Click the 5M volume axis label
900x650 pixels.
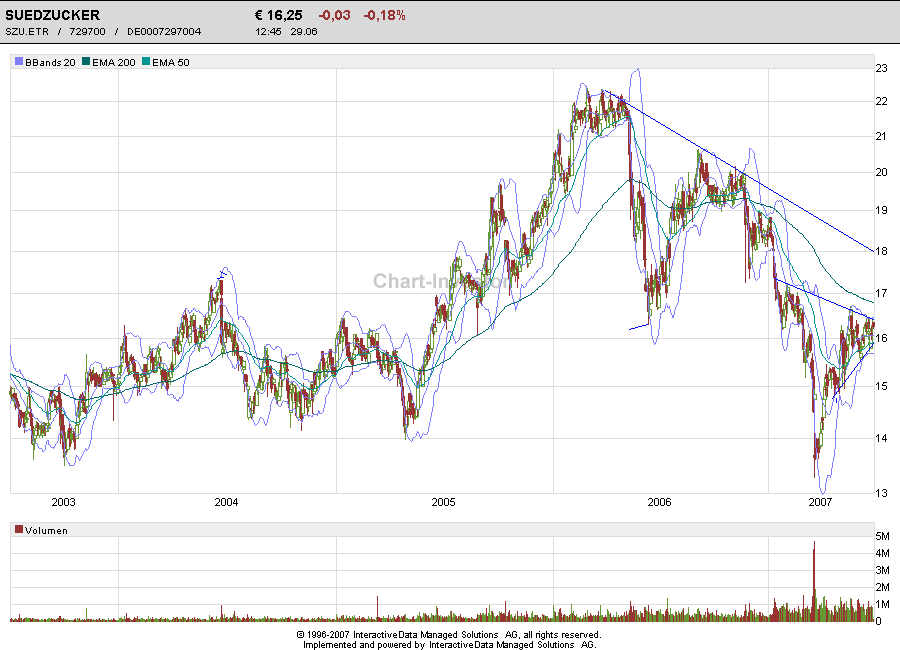click(882, 536)
